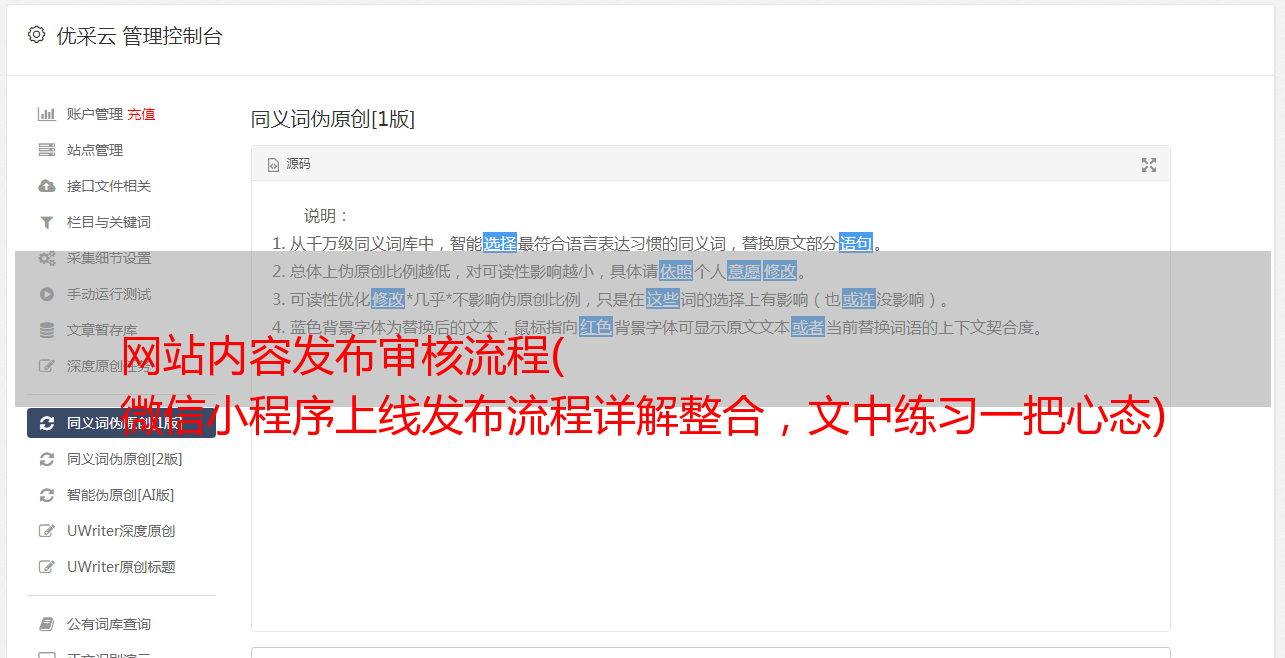1285x658 pixels.
Task: Open 公有词库查询 in the sidebar
Action: 109,624
